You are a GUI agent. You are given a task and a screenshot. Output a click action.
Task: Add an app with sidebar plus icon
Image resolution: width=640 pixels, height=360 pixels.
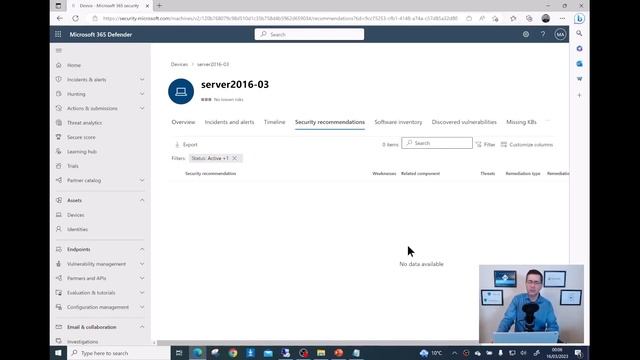pos(579,95)
